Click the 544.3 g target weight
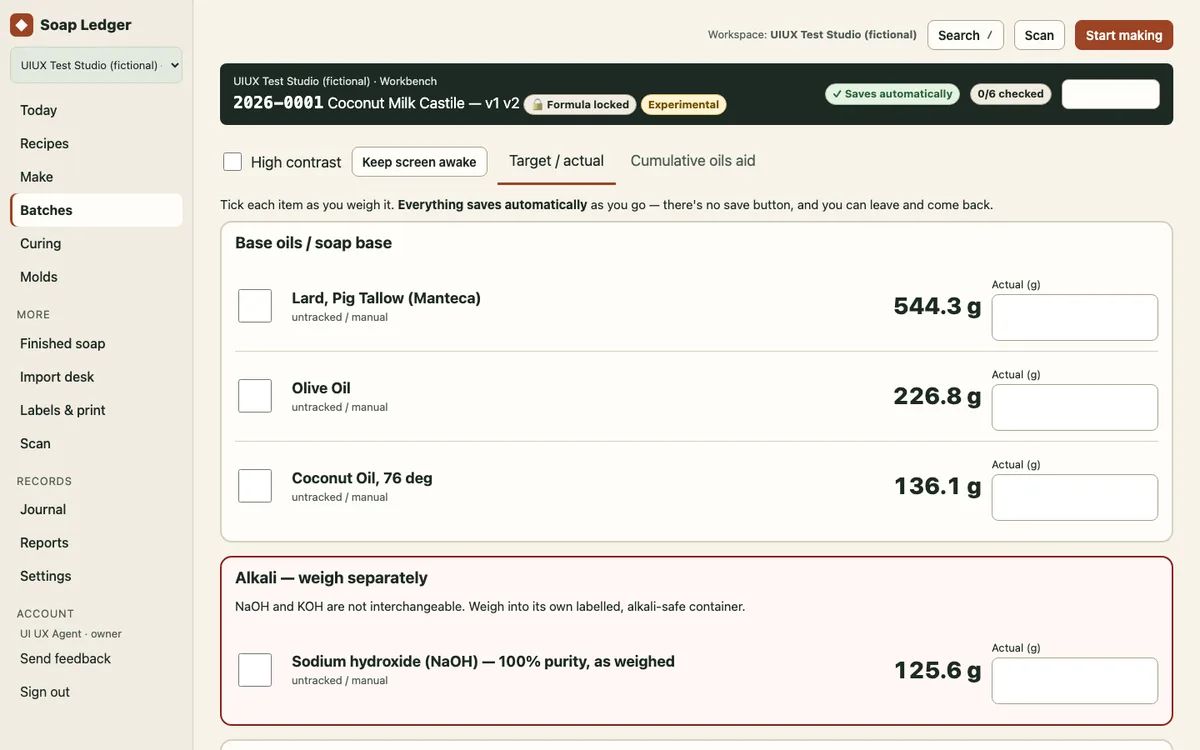 [937, 306]
